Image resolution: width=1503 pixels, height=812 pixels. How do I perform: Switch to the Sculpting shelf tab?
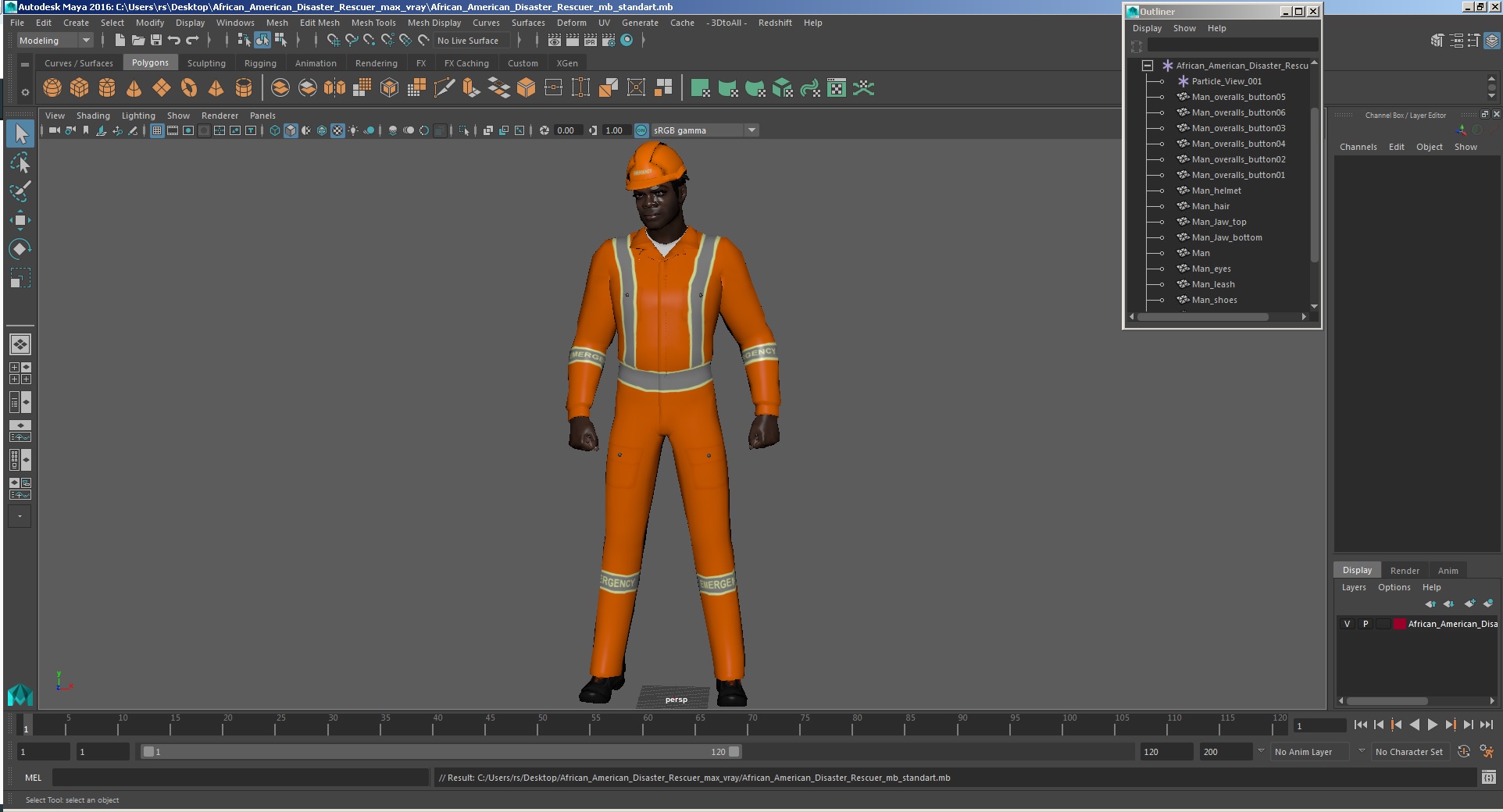pos(206,63)
